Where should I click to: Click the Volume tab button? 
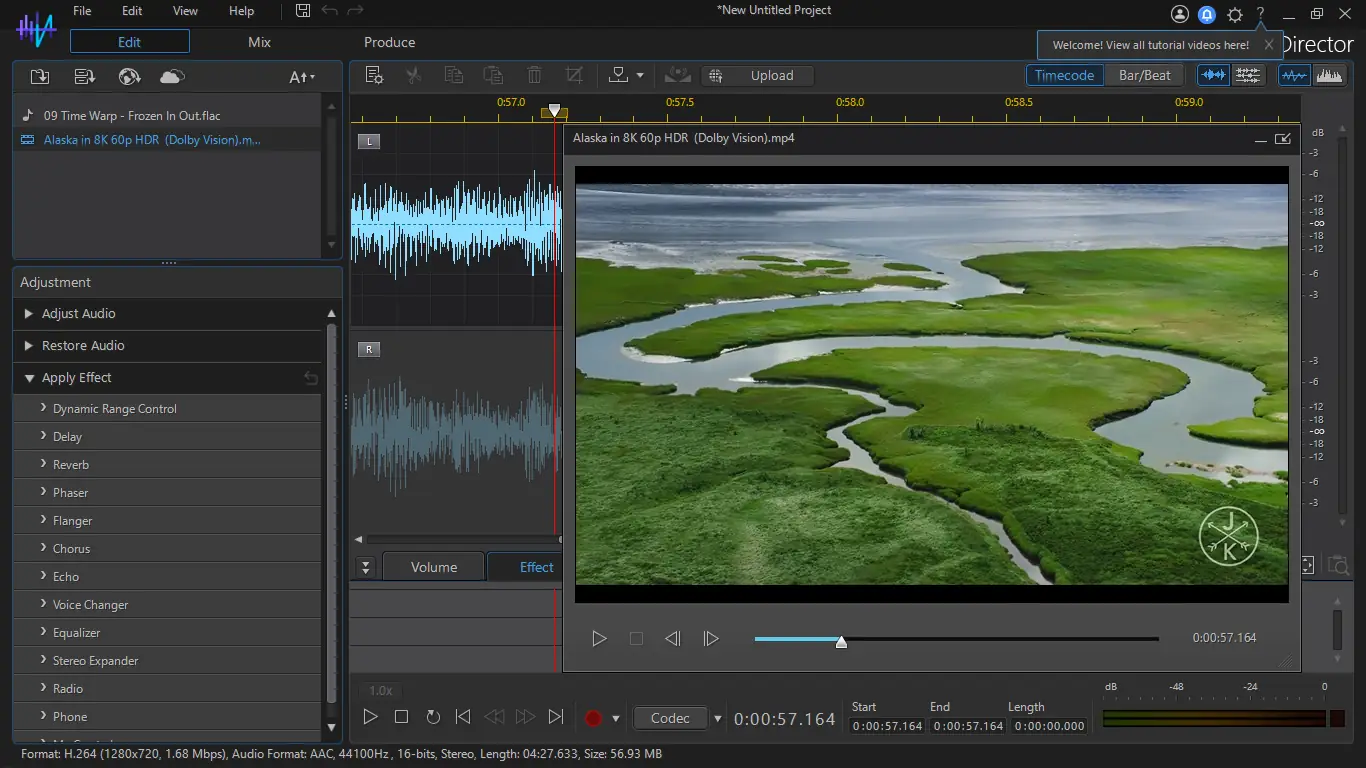click(x=433, y=567)
